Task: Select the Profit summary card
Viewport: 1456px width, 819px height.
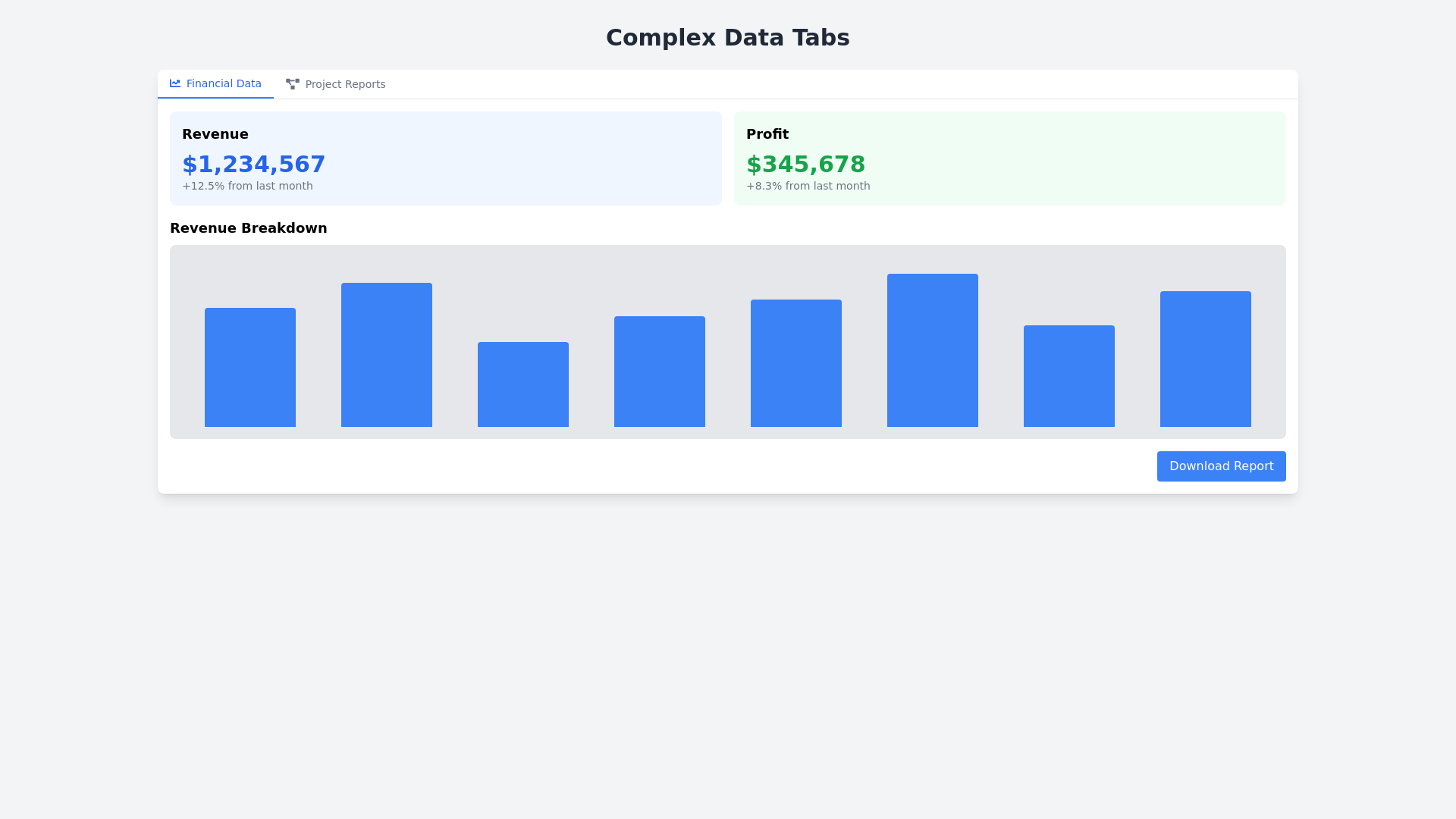Action: point(1009,158)
